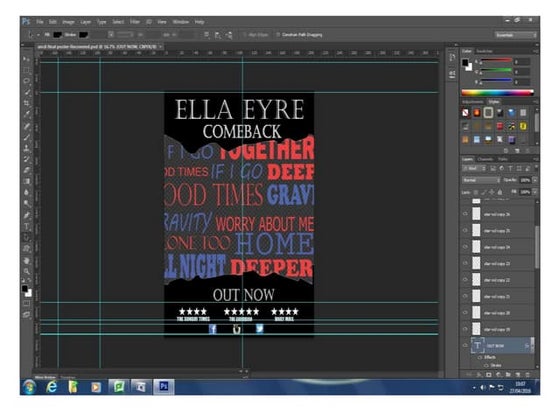Viewport: 560px width, 420px height.
Task: Open the path alignment icon in options bar
Action: coord(218,35)
